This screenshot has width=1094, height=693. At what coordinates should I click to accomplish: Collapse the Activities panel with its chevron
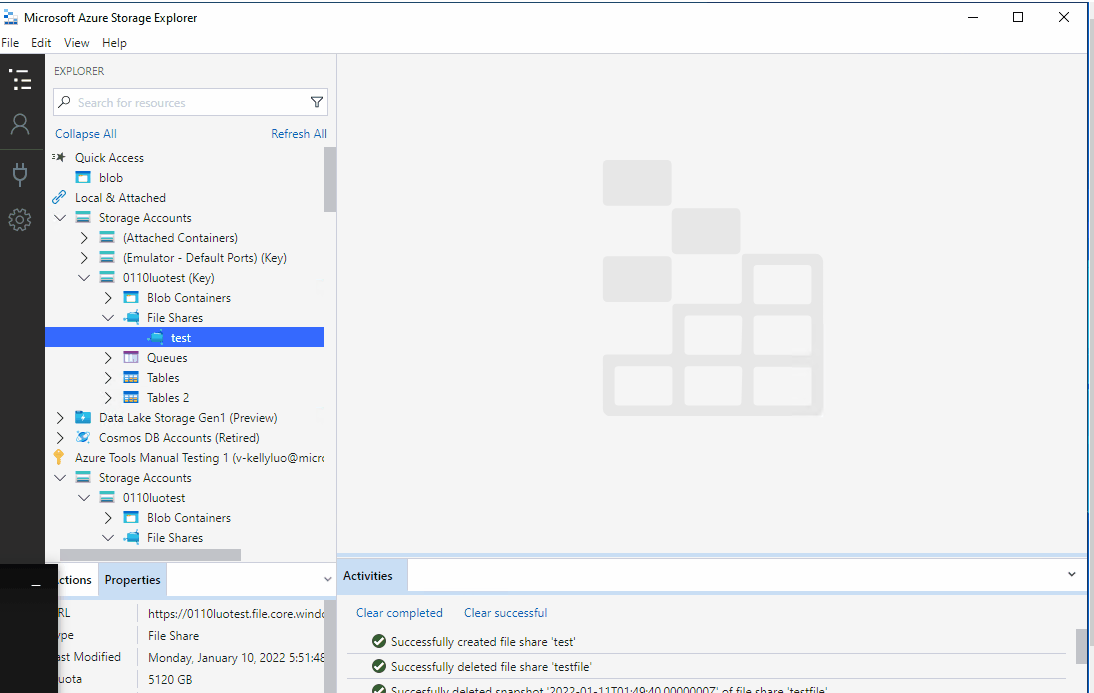(1071, 575)
